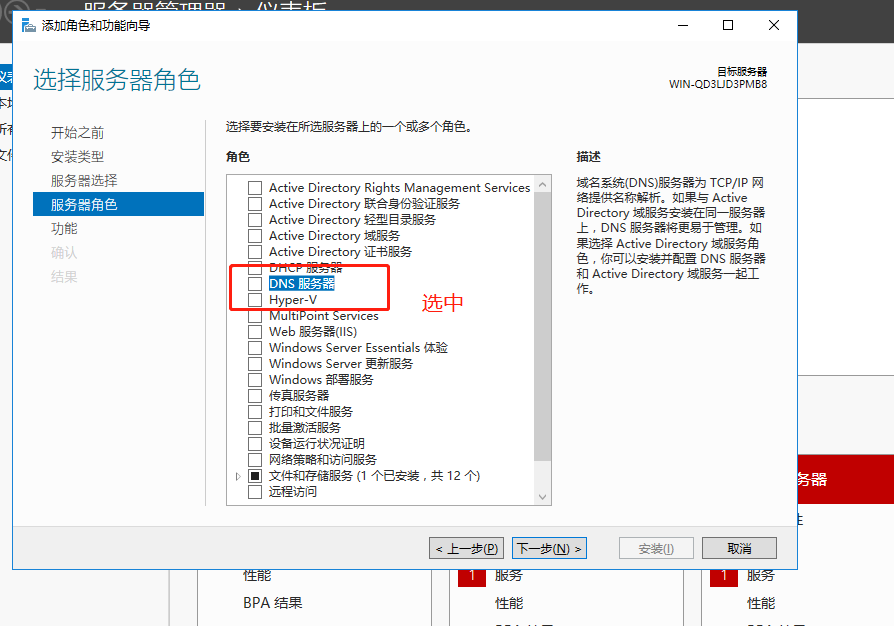Viewport: 894px width, 626px height.
Task: Check the Windows 部署服务 checkbox
Action: coord(255,379)
